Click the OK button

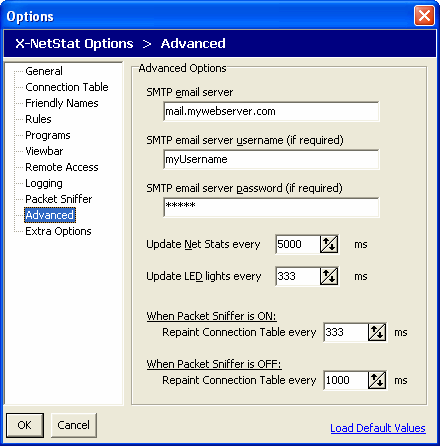(x=25, y=425)
